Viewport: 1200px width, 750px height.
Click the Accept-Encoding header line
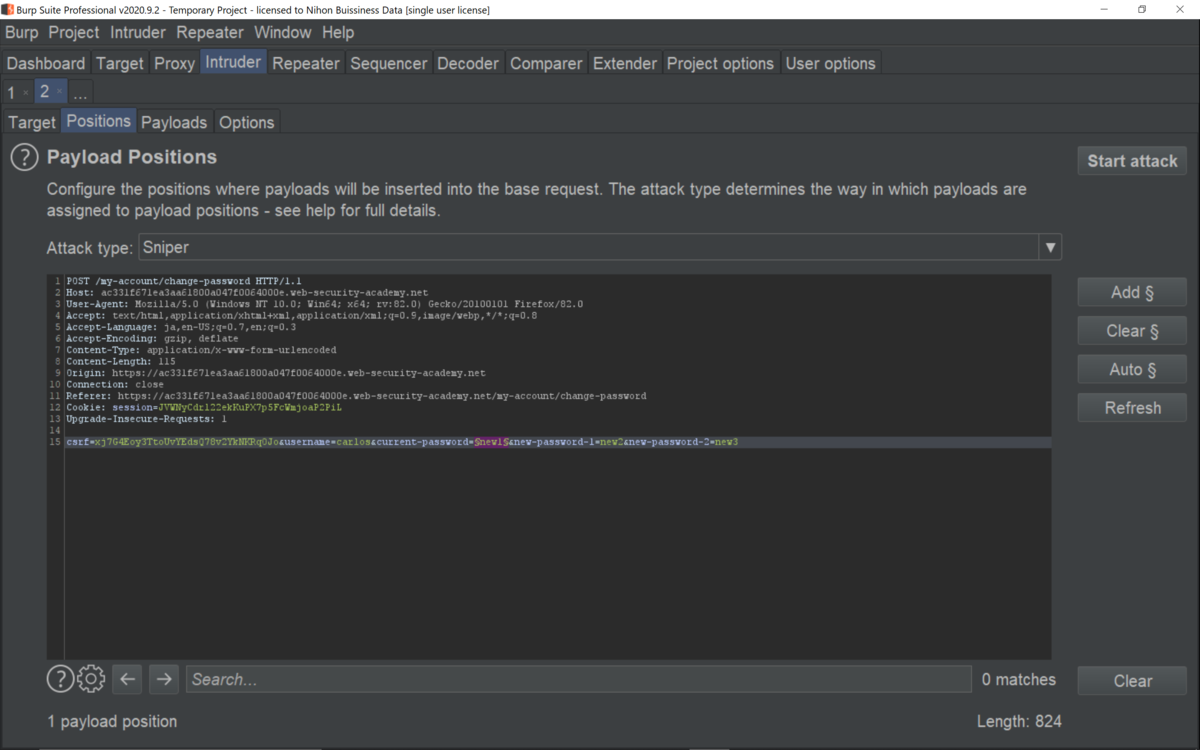point(152,339)
